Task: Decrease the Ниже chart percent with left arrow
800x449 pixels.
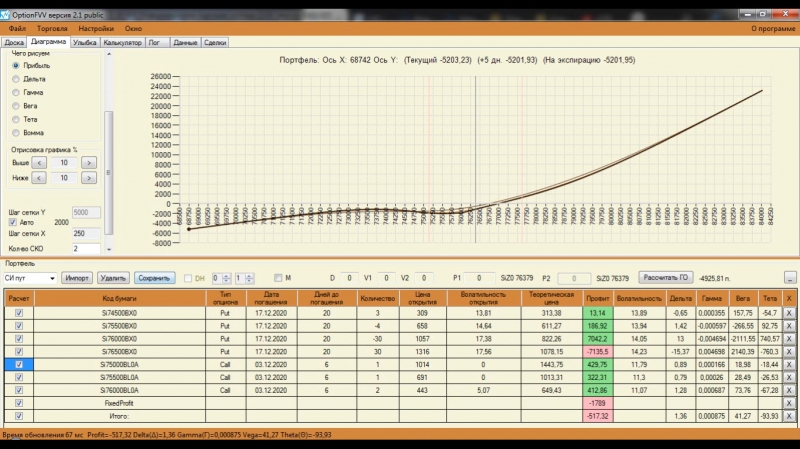Action: (39, 178)
